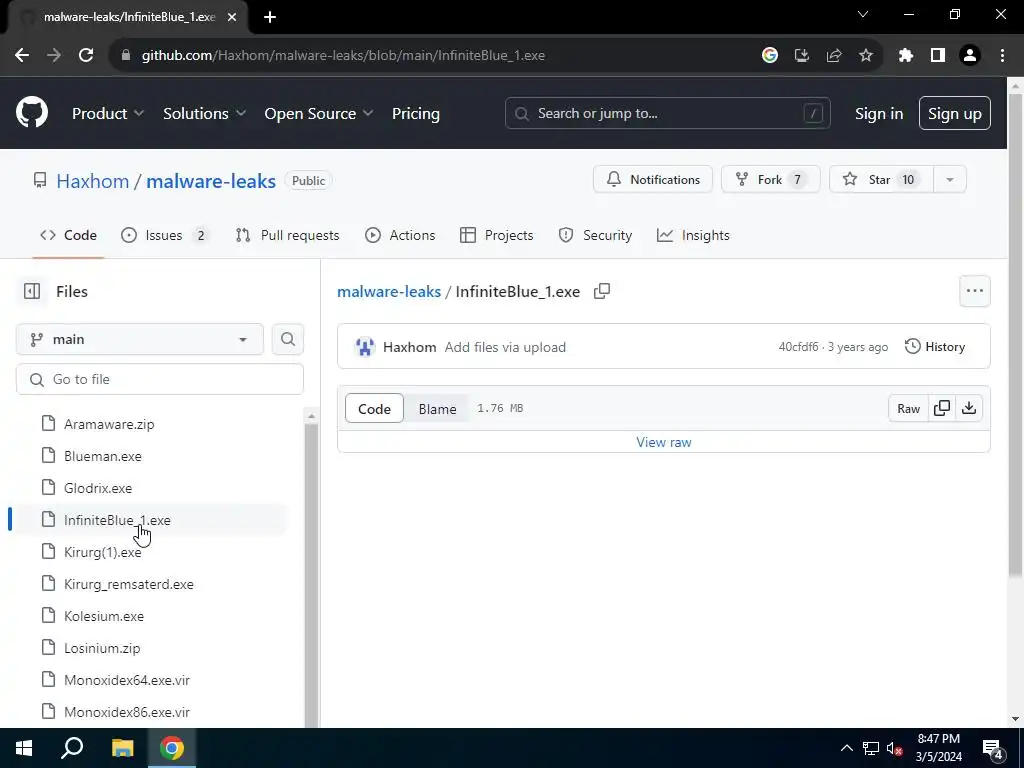1024x768 pixels.
Task: Open the Haxhom owner link
Action: point(93,181)
